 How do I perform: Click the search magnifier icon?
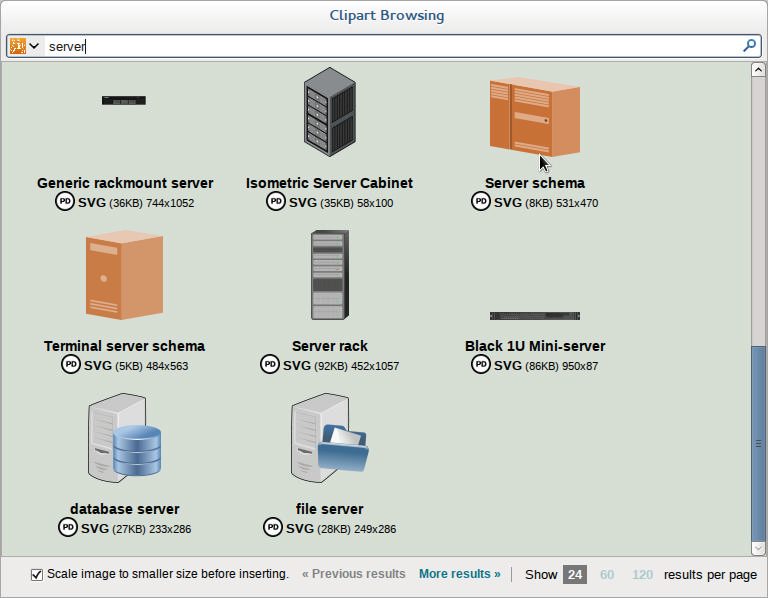749,46
